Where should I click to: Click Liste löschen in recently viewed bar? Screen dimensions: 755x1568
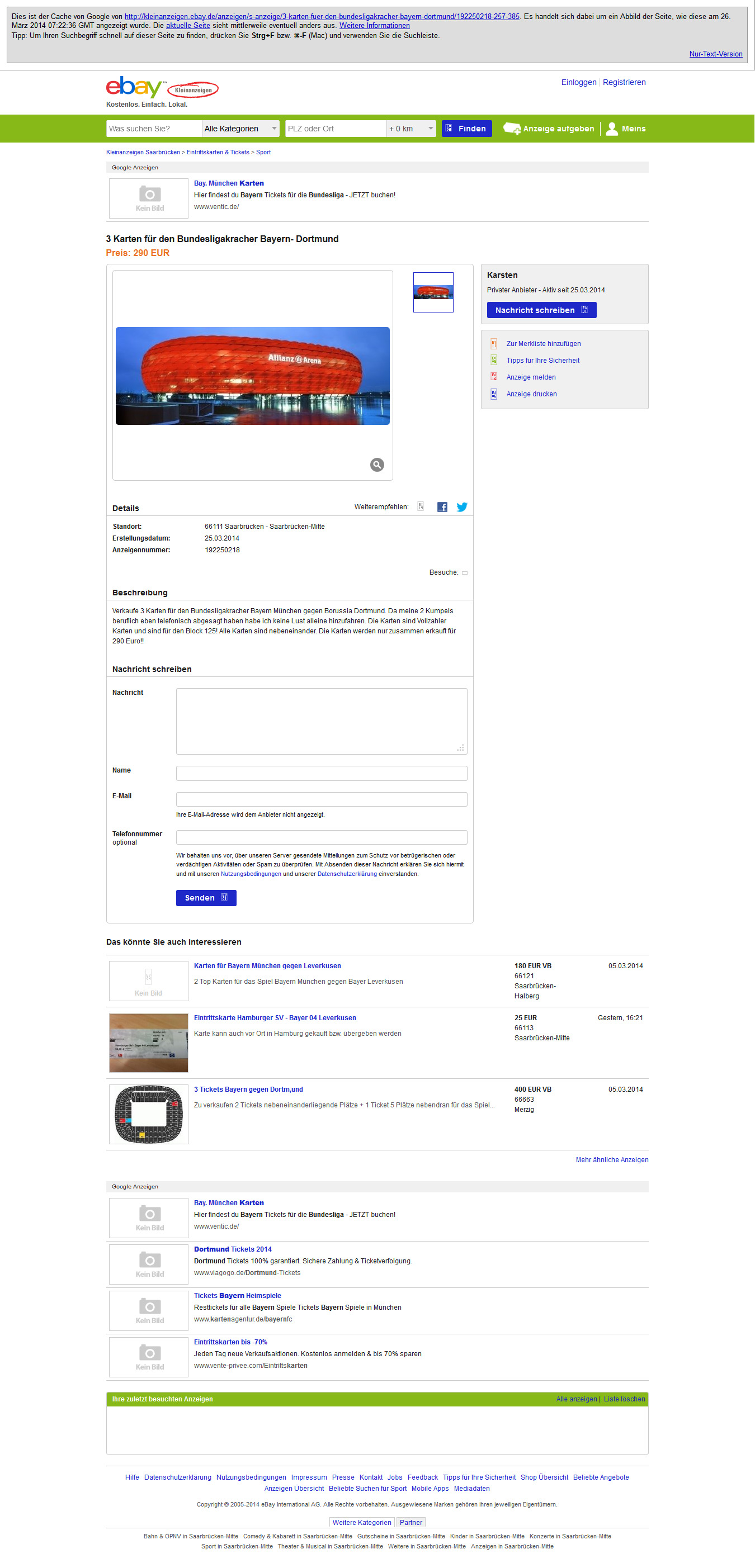point(624,1399)
